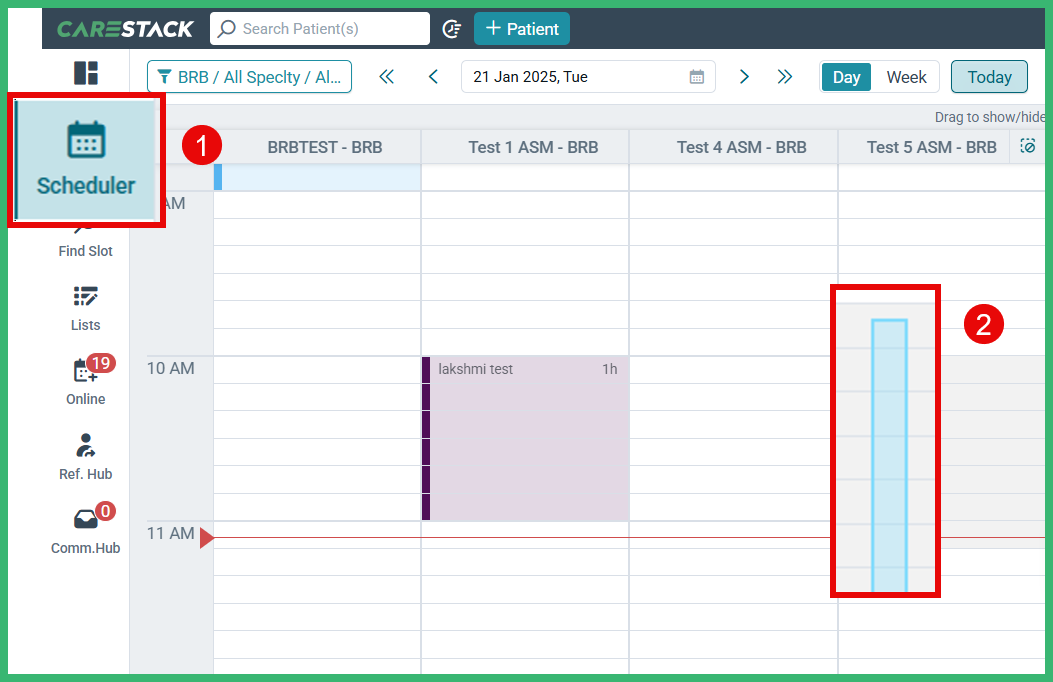The width and height of the screenshot is (1053, 682).
Task: Jump forward with the double-arrow chevron
Action: [785, 76]
